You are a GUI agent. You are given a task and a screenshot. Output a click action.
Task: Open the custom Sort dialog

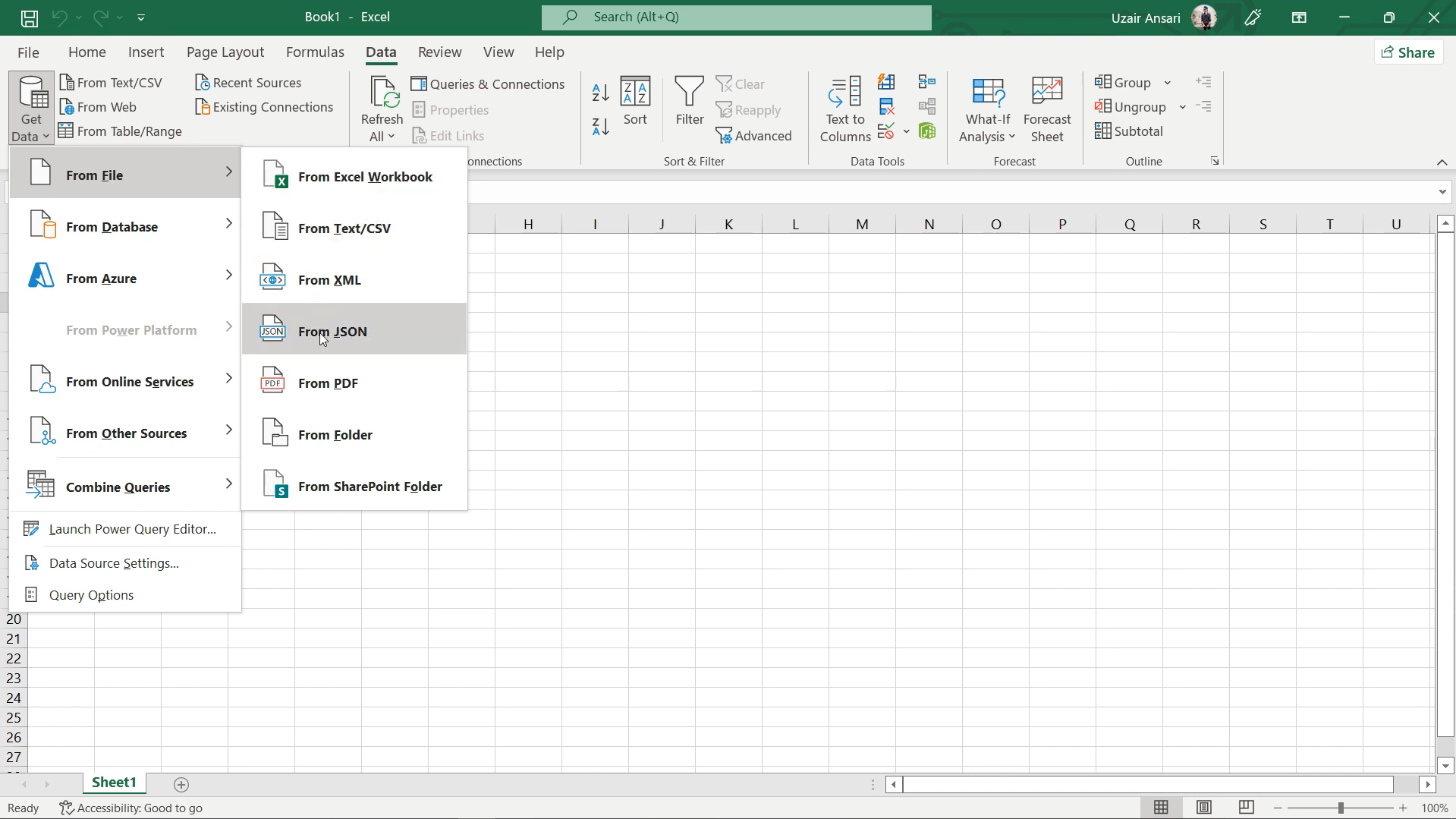click(635, 101)
